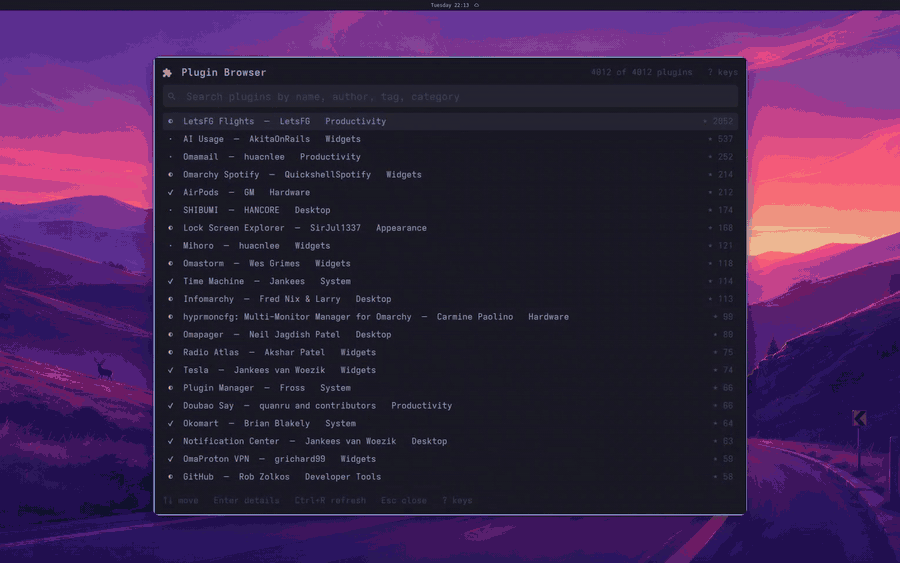Viewport: 900px width, 563px height.
Task: Click the star count 174 for SHIBUMI
Action: (x=721, y=210)
